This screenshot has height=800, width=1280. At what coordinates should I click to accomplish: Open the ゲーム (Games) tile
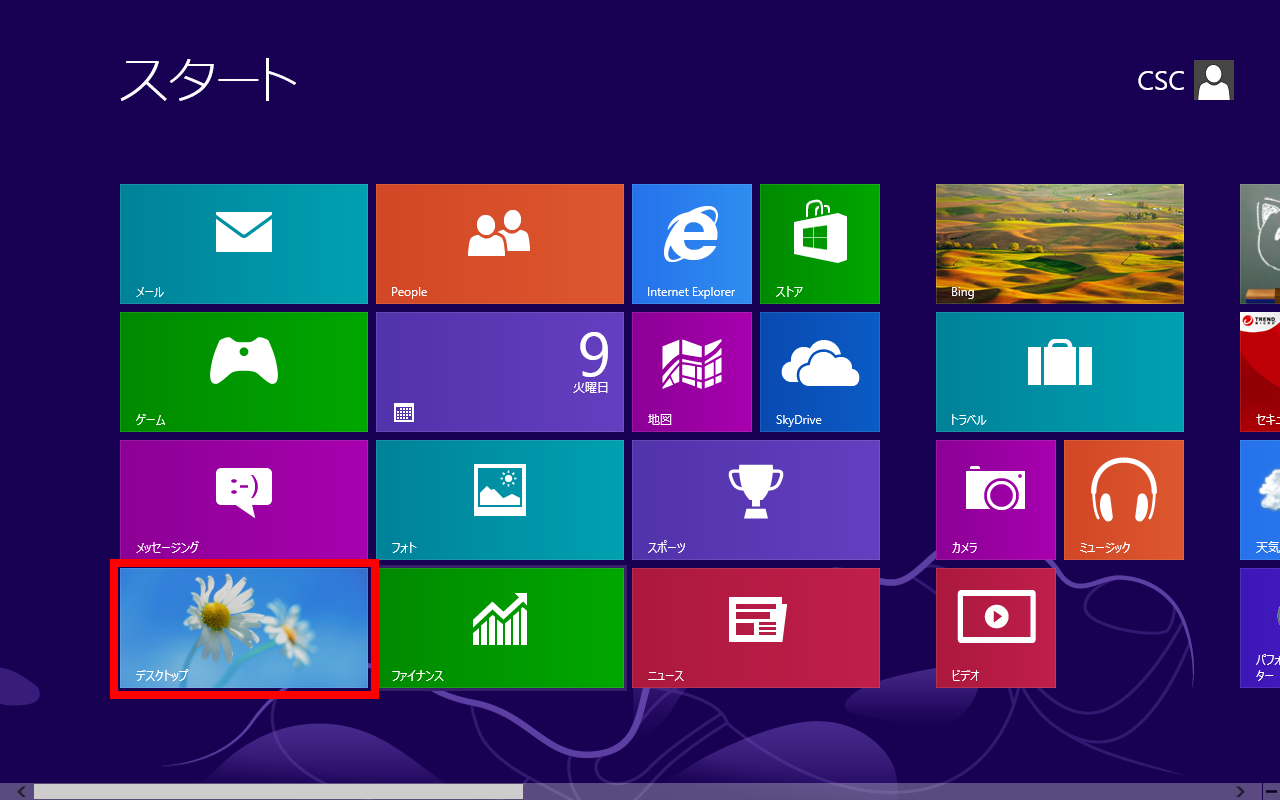pos(244,372)
